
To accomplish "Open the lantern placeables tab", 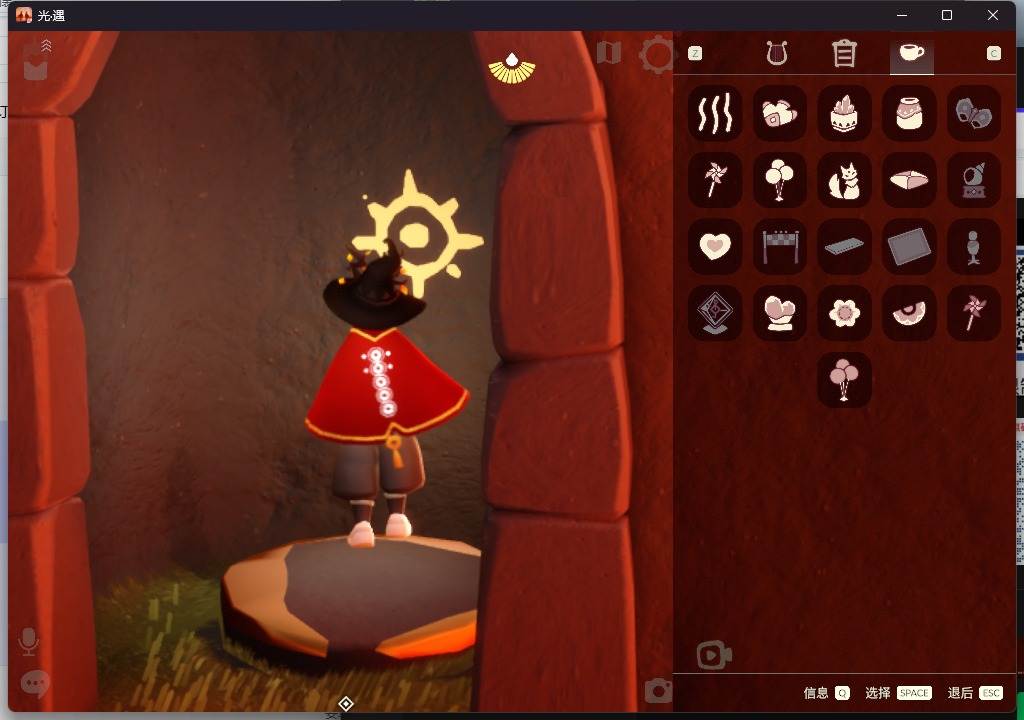I will pyautogui.click(x=844, y=54).
